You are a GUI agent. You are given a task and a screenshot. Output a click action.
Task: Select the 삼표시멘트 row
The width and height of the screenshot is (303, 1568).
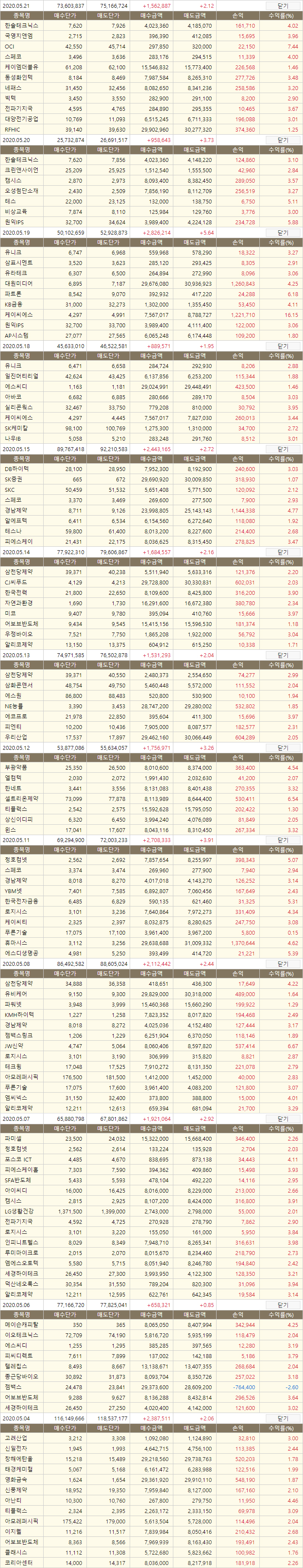tap(151, 262)
